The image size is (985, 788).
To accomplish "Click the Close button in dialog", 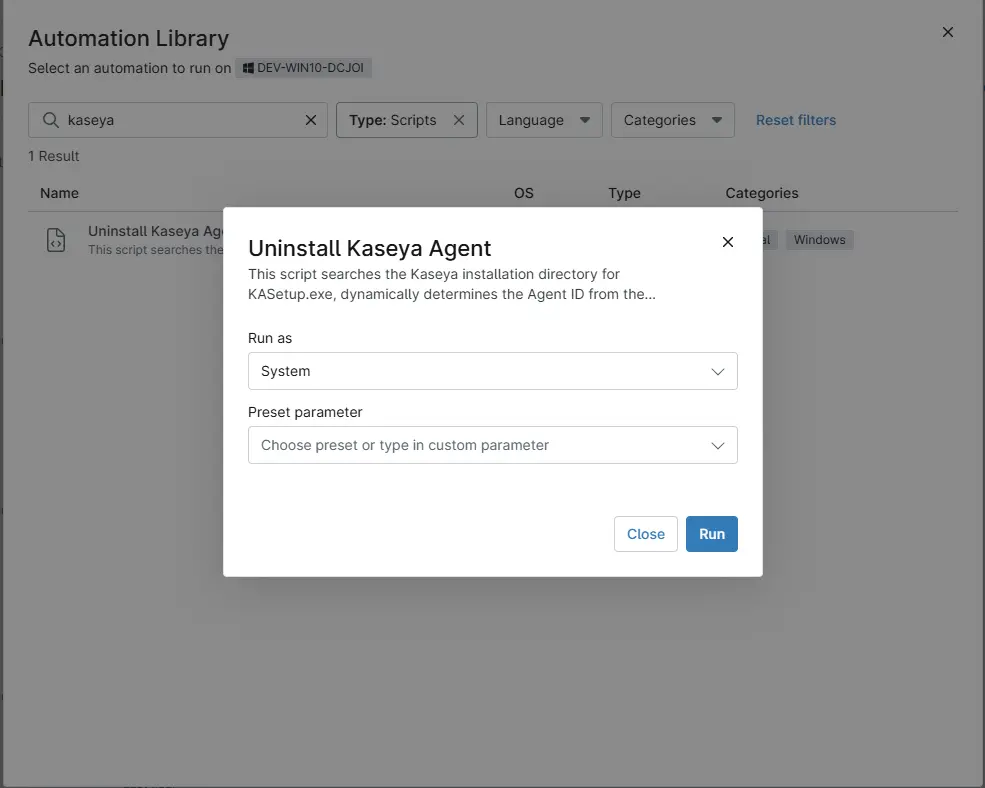I will point(645,534).
